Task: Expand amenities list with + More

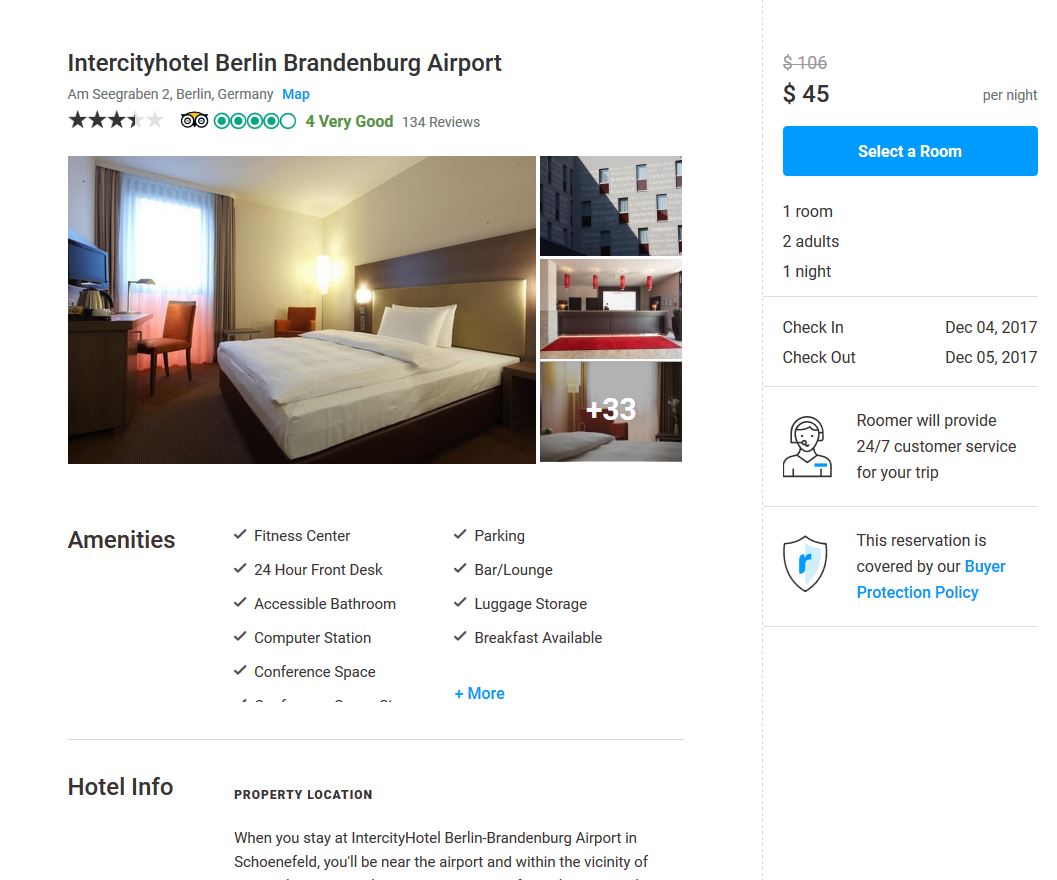Action: click(x=479, y=693)
